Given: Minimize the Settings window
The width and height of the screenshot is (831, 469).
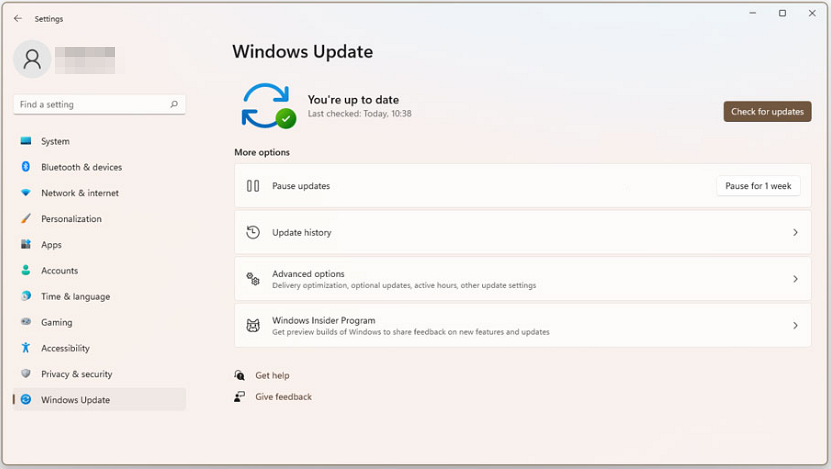Looking at the screenshot, I should click(x=753, y=13).
